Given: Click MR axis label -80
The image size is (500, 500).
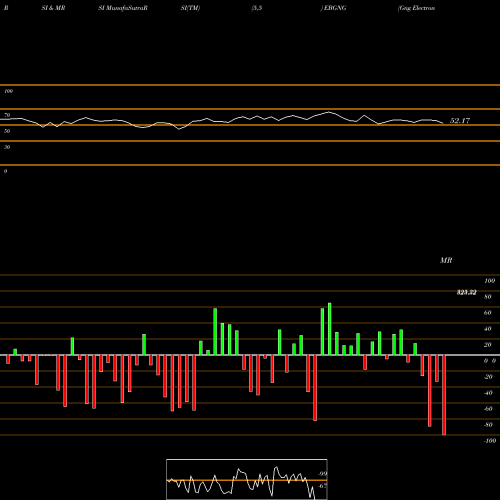Looking at the screenshot, I should 488,425.
